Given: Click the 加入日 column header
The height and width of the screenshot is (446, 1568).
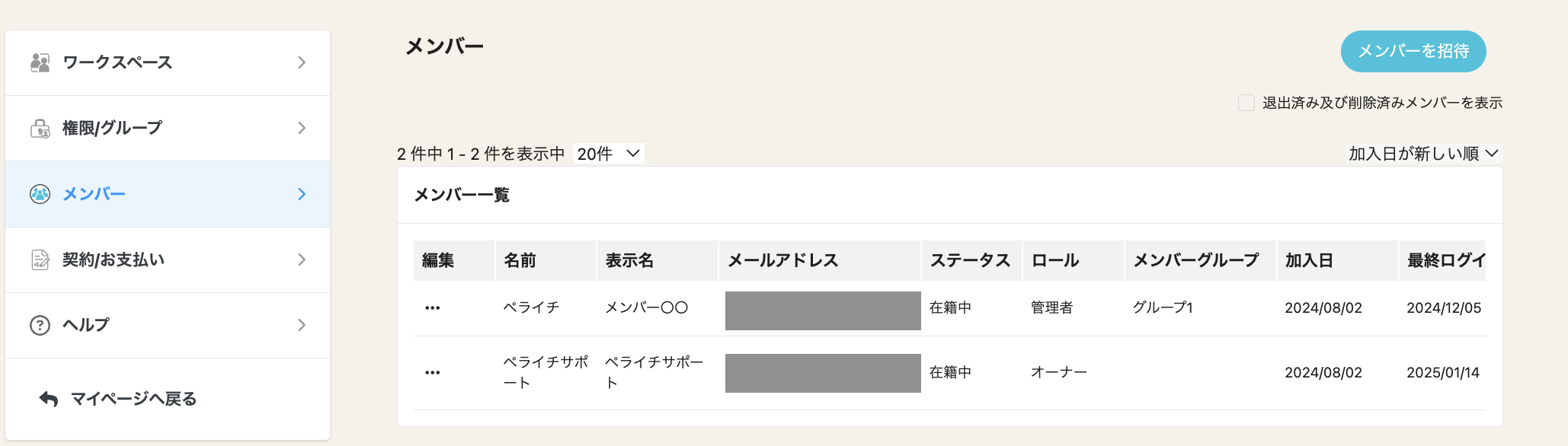Looking at the screenshot, I should point(1309,260).
